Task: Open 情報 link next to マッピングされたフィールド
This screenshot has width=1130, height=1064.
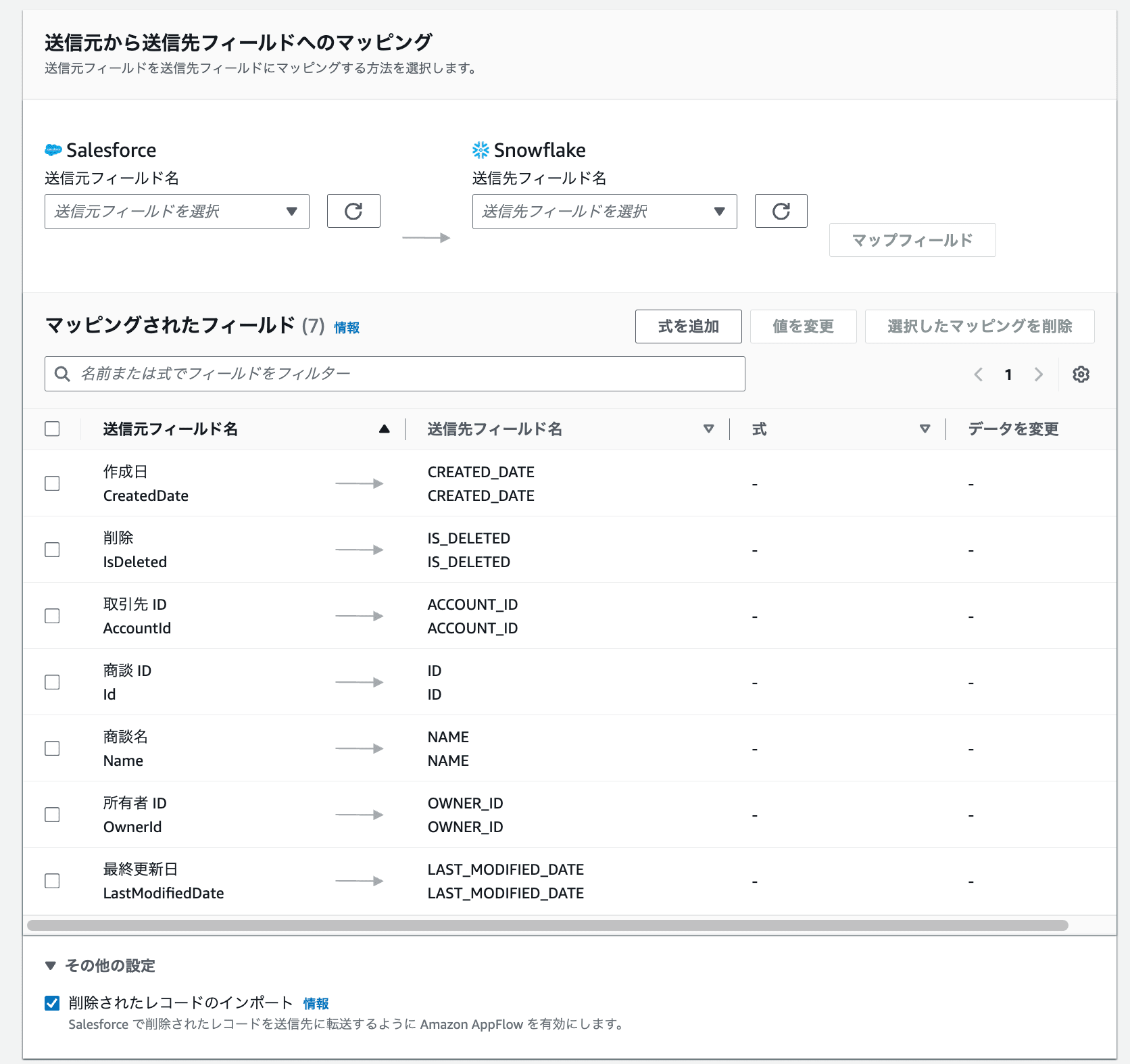Action: coord(347,328)
